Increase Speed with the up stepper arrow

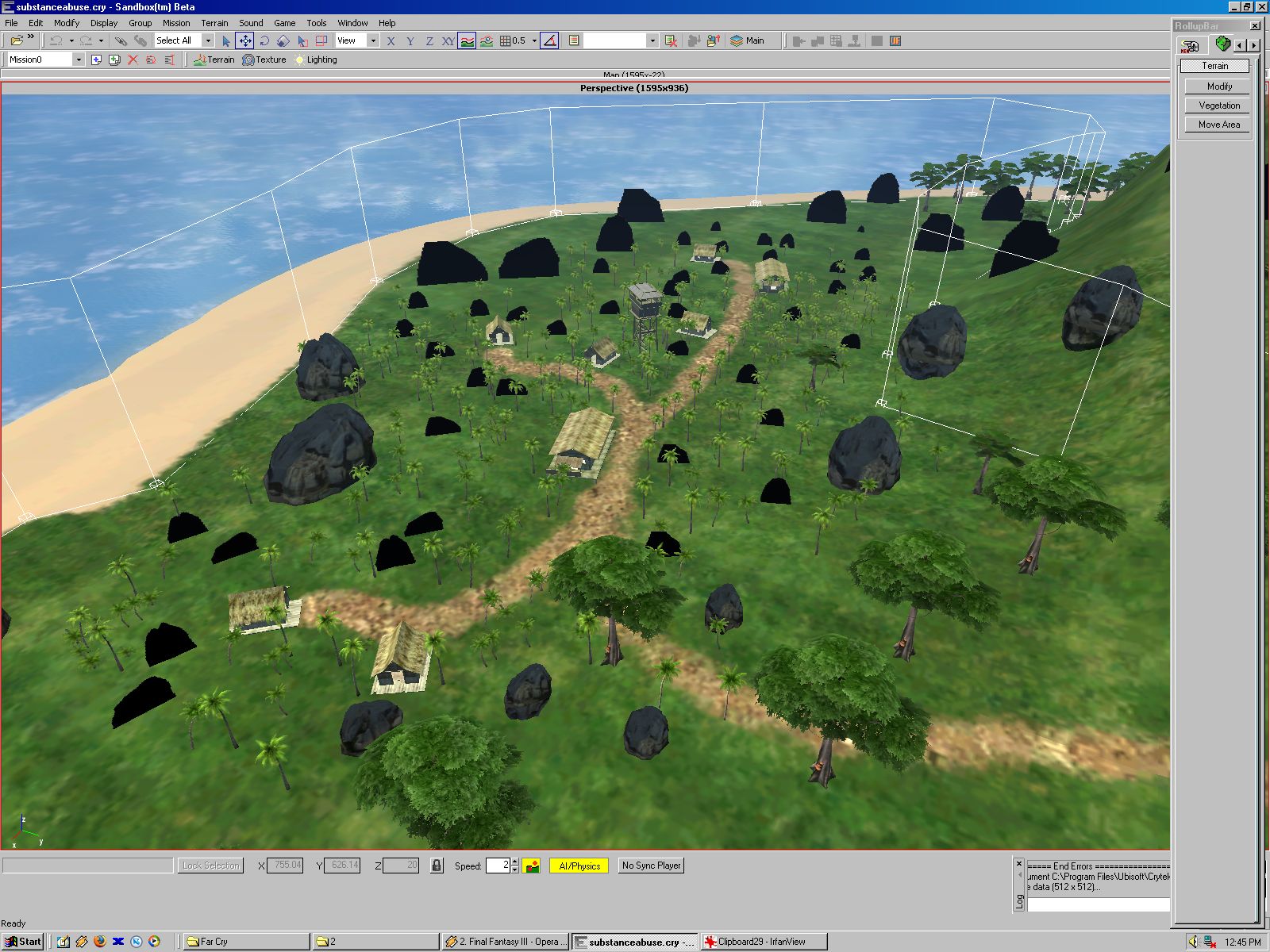(x=515, y=862)
